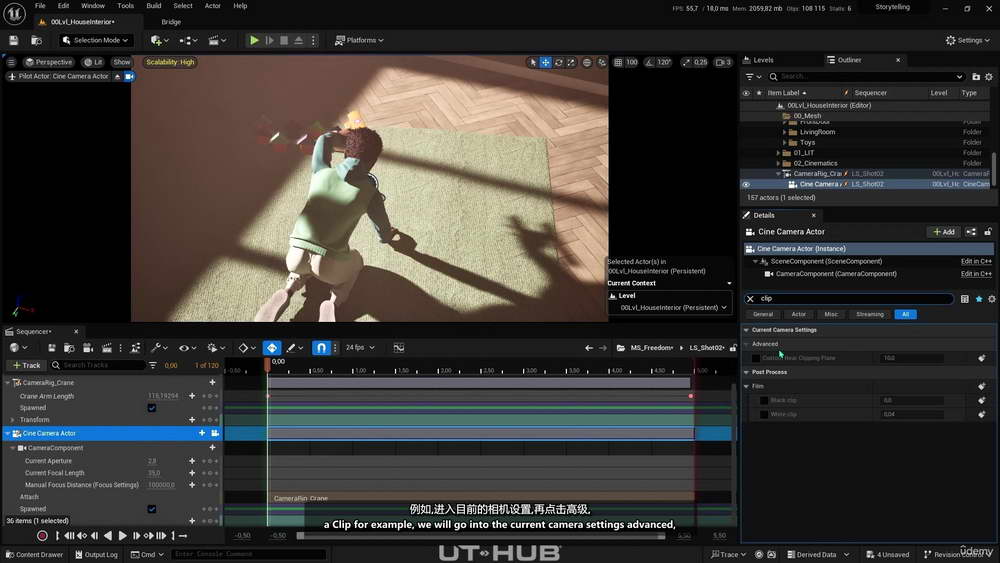The image size is (1000, 563).
Task: Select the translate gizmo tool in the viewport
Action: pos(546,62)
